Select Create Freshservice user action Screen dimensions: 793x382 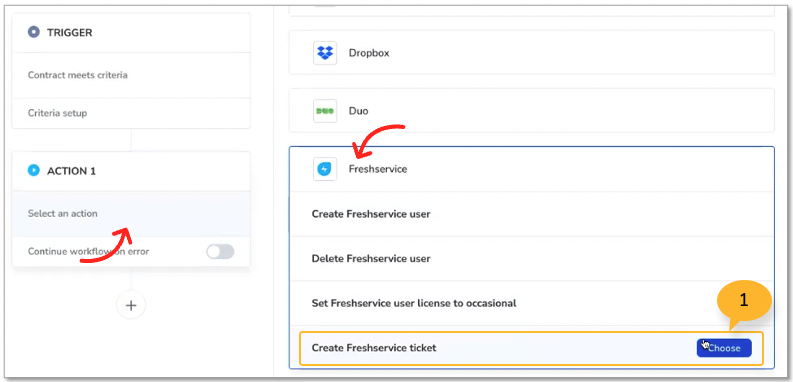[x=532, y=214]
